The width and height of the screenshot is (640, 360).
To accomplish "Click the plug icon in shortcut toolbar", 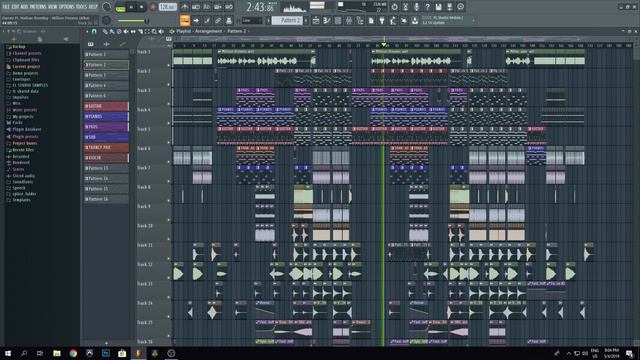I will pos(382,20).
